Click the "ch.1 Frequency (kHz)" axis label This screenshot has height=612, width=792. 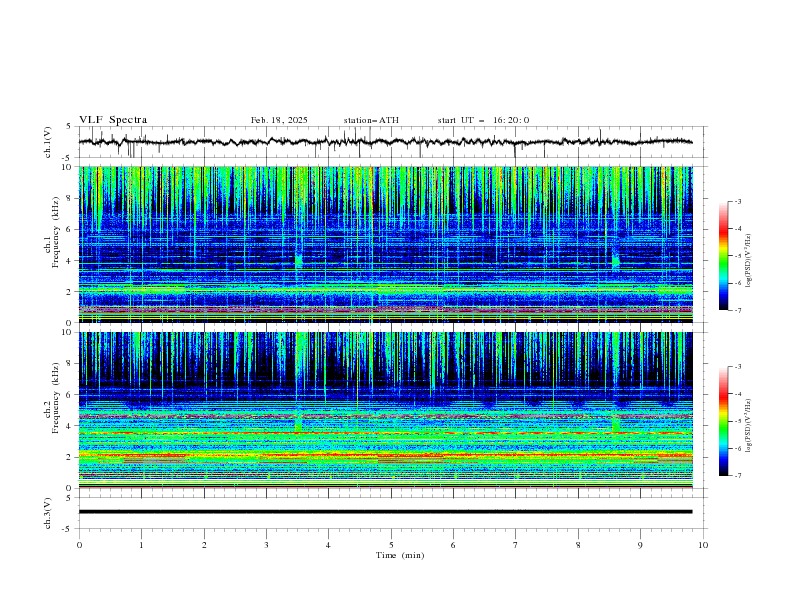(52, 232)
